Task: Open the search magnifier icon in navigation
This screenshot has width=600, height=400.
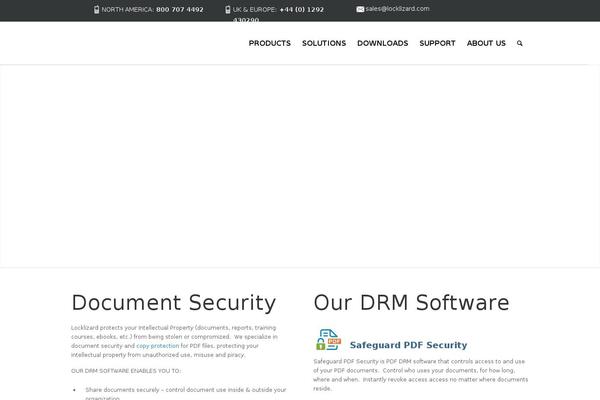Action: coord(520,43)
